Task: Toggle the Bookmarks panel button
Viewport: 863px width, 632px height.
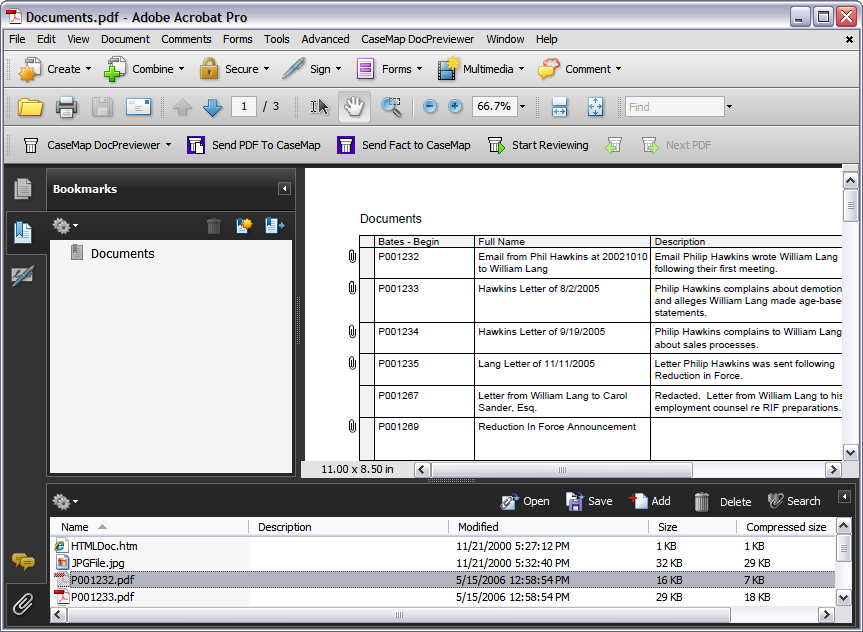Action: [x=23, y=233]
